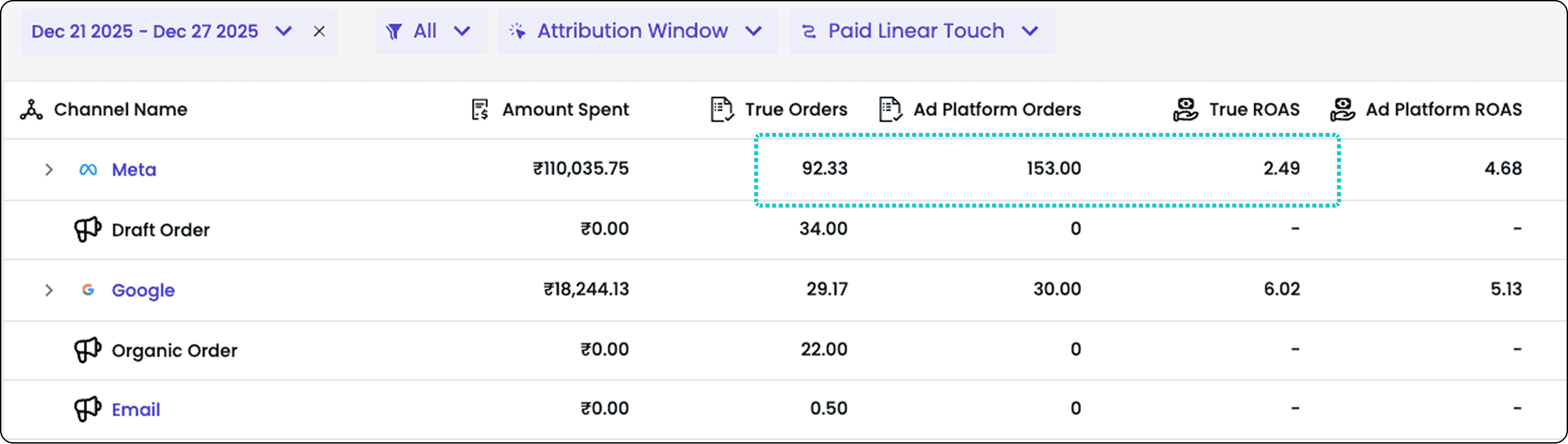Click Meta ad platform orders 153.00
Image resolution: width=1568 pixels, height=444 pixels.
click(x=1054, y=169)
